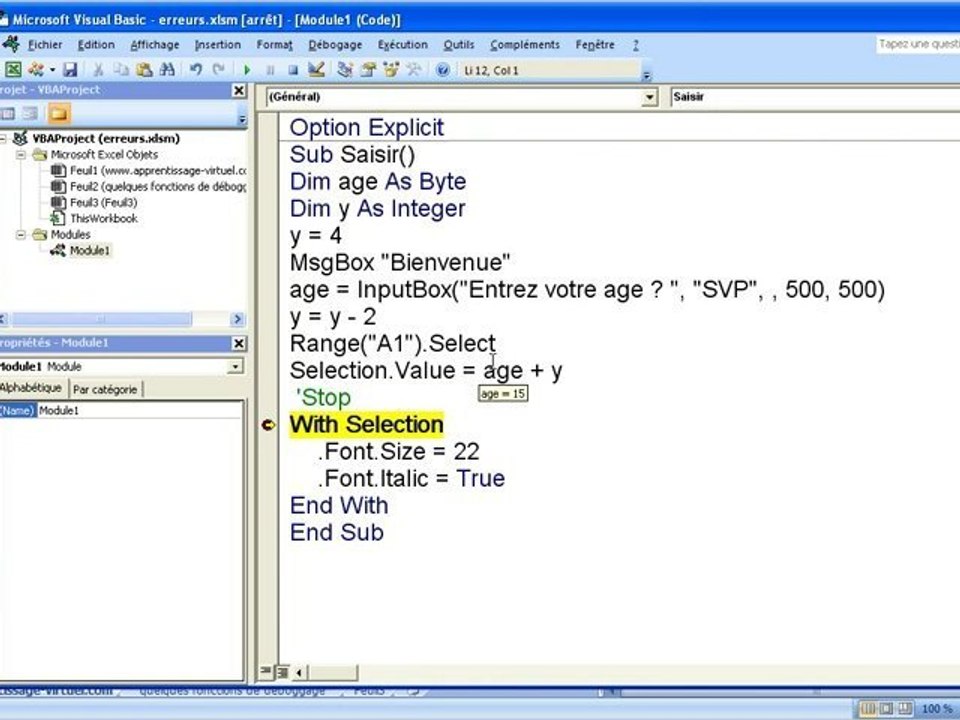Select ThisWorkbook in project tree

click(94, 219)
